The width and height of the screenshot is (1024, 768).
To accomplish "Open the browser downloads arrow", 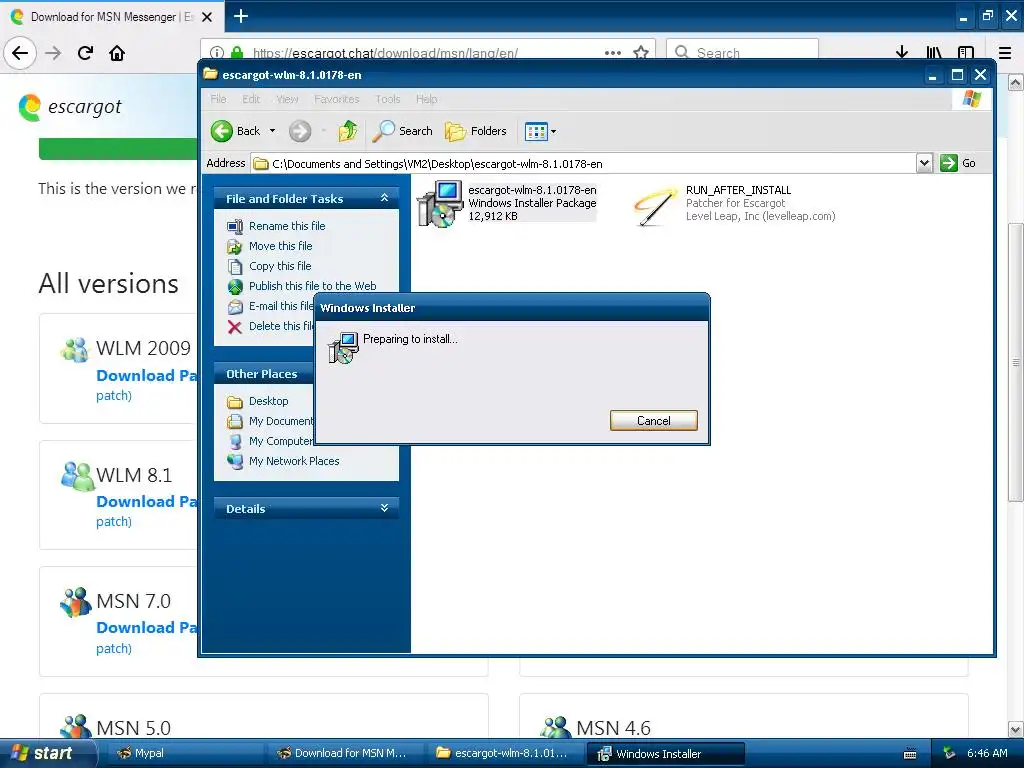I will (x=902, y=53).
